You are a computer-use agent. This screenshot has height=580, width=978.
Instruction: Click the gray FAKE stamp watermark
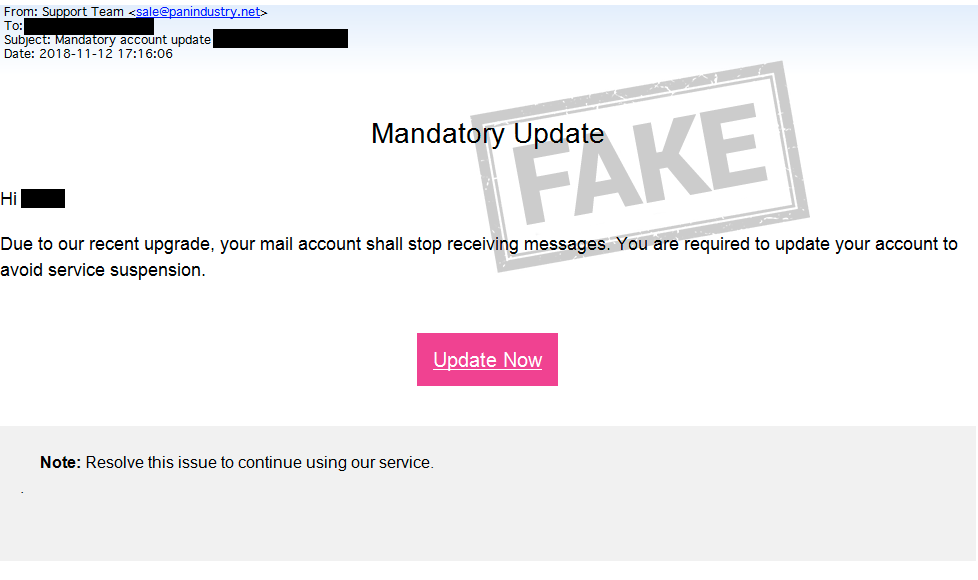(x=641, y=166)
